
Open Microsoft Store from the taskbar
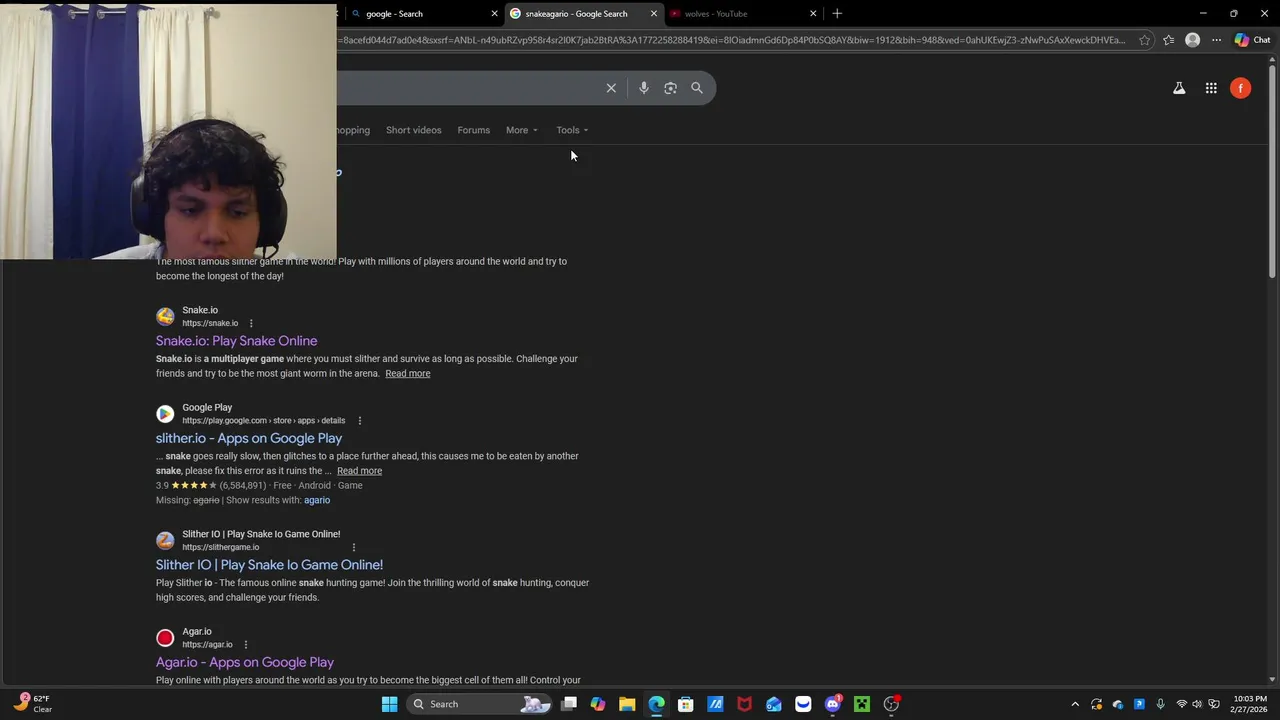coord(686,704)
